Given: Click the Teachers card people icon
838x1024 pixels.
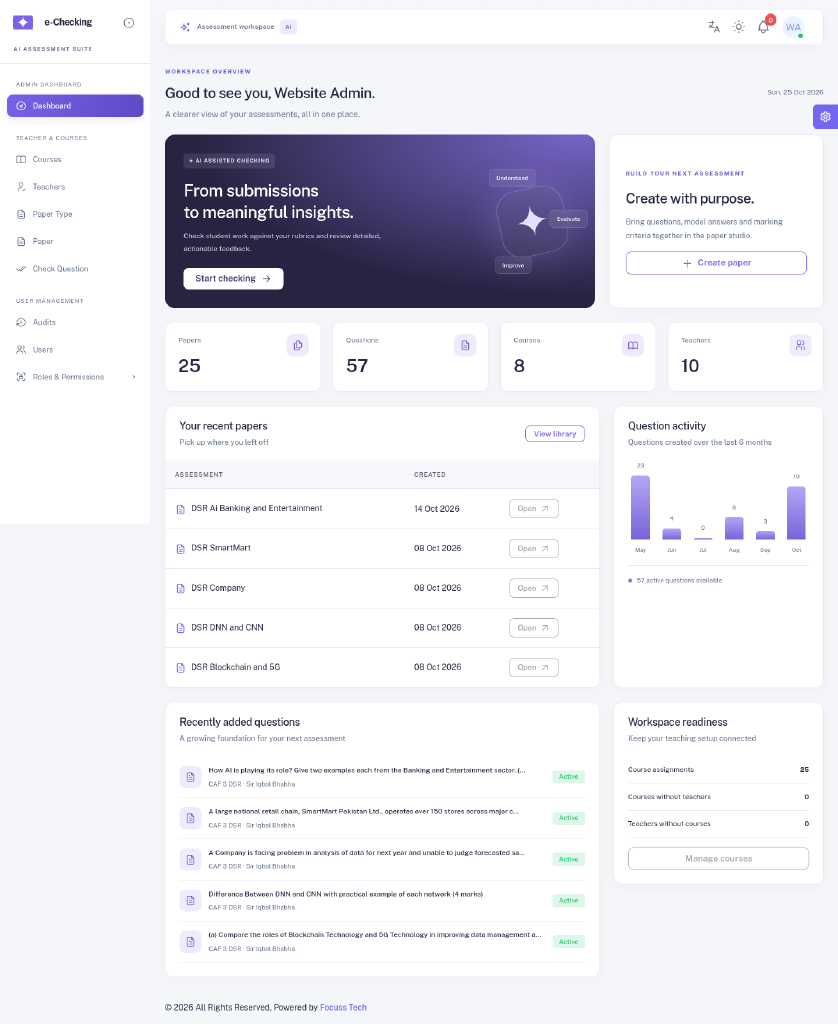Looking at the screenshot, I should point(800,345).
